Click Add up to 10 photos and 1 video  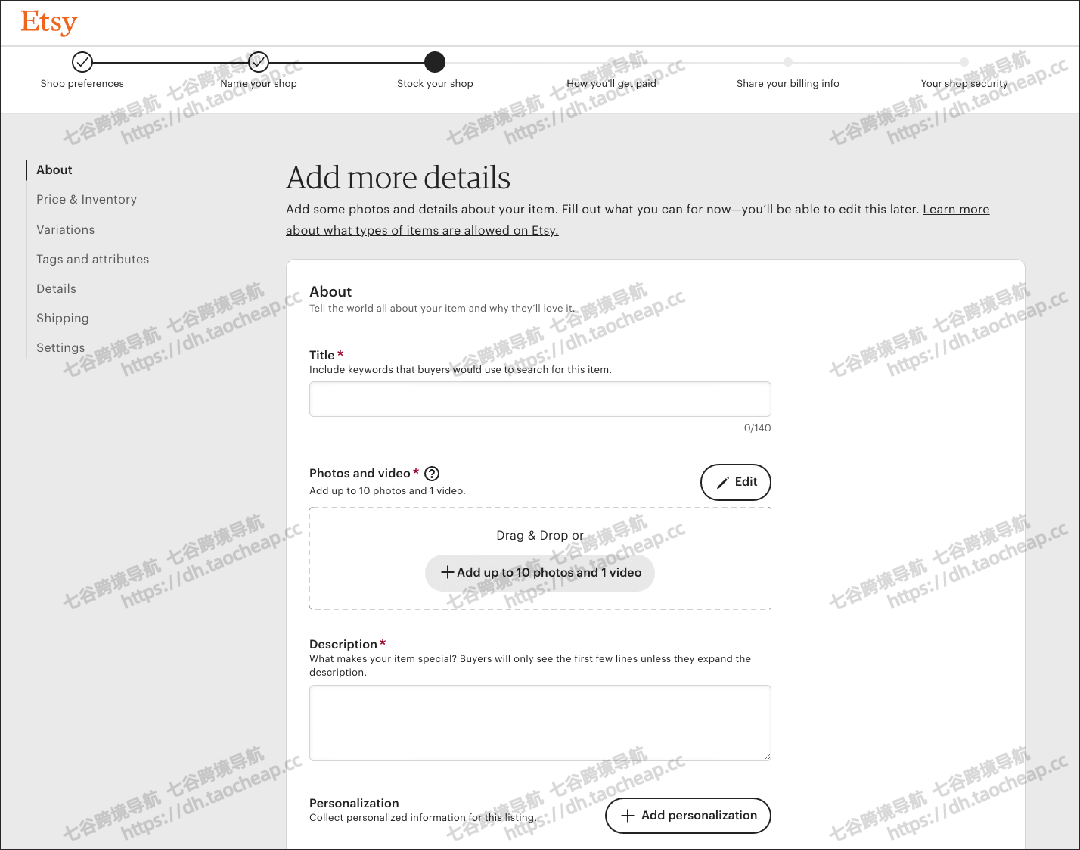pyautogui.click(x=540, y=572)
